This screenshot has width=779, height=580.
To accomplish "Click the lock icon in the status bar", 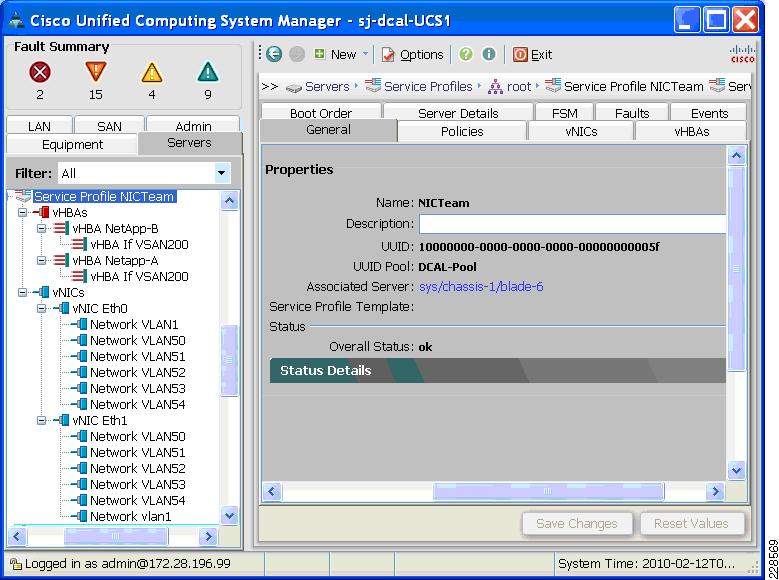I will click(16, 564).
